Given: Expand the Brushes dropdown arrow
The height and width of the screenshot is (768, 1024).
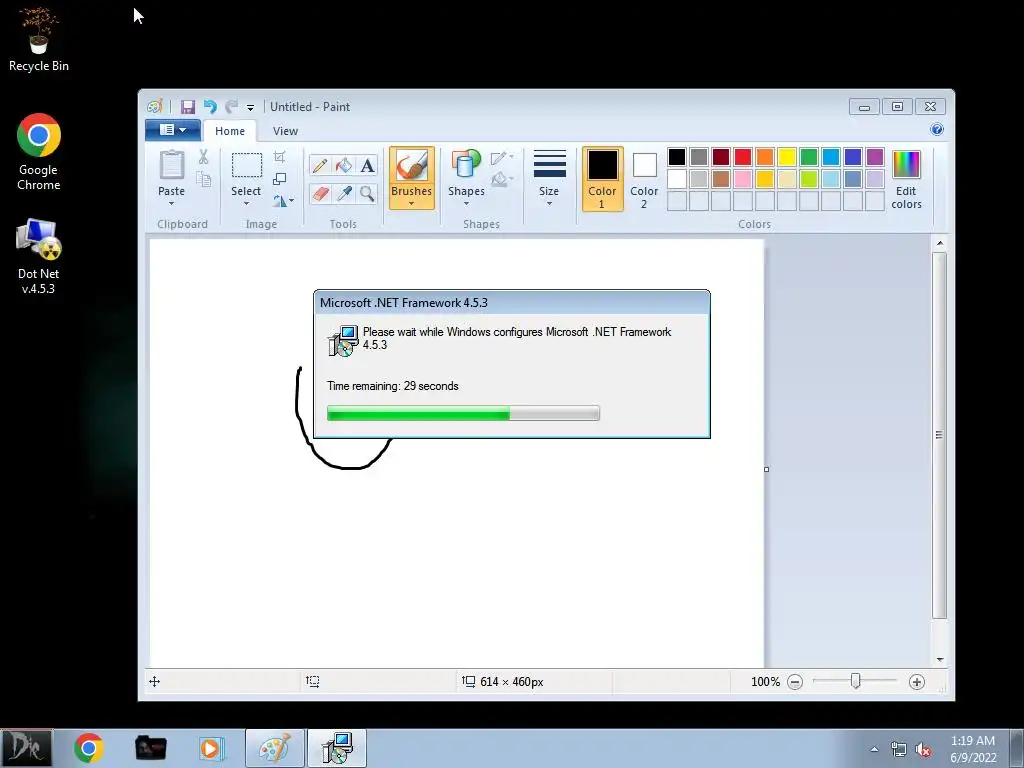Looking at the screenshot, I should click(x=411, y=203).
